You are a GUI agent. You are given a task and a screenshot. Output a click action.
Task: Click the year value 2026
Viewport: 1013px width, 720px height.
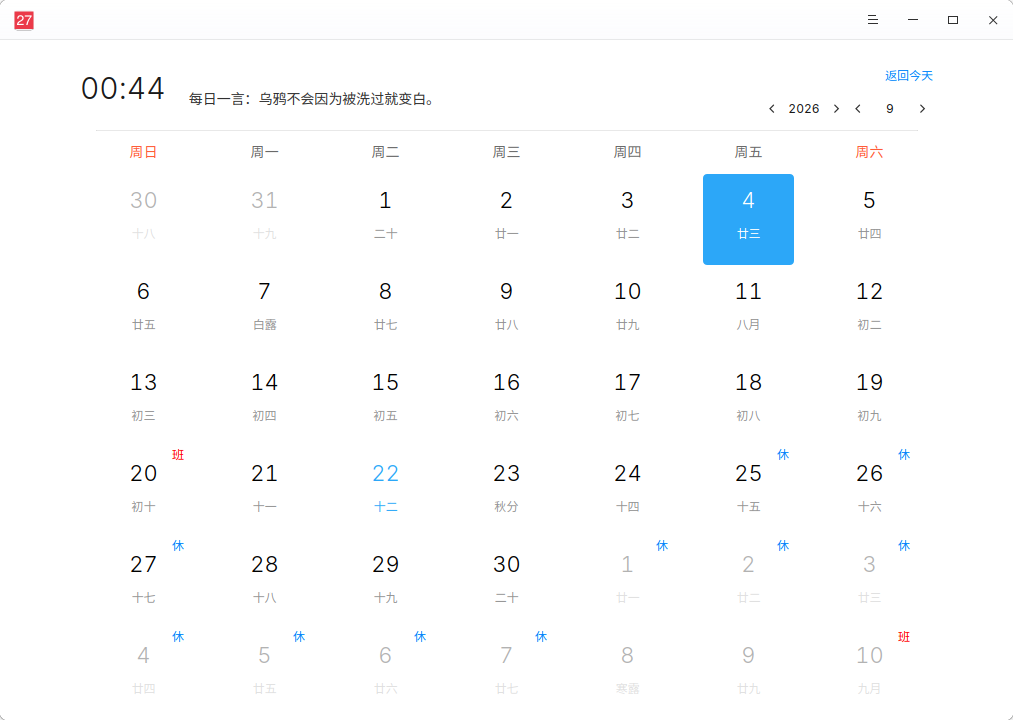pos(804,109)
